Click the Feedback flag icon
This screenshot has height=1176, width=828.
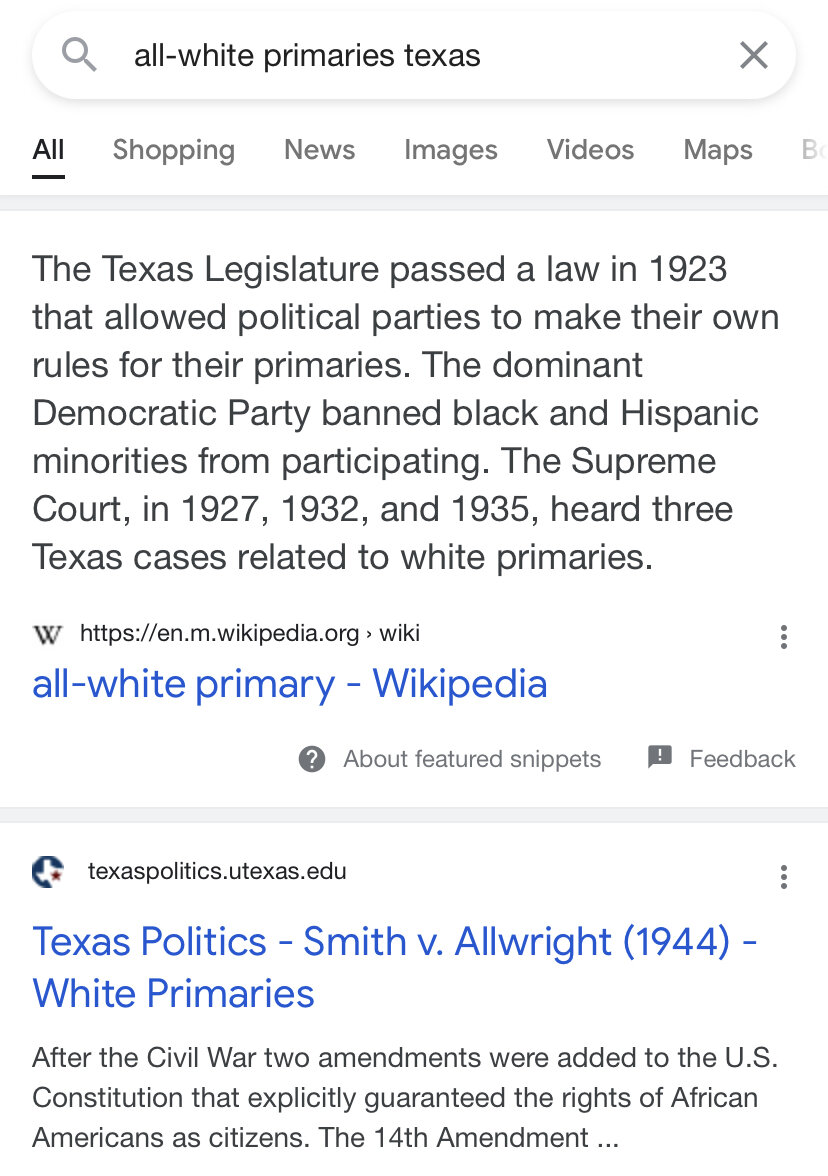(660, 757)
